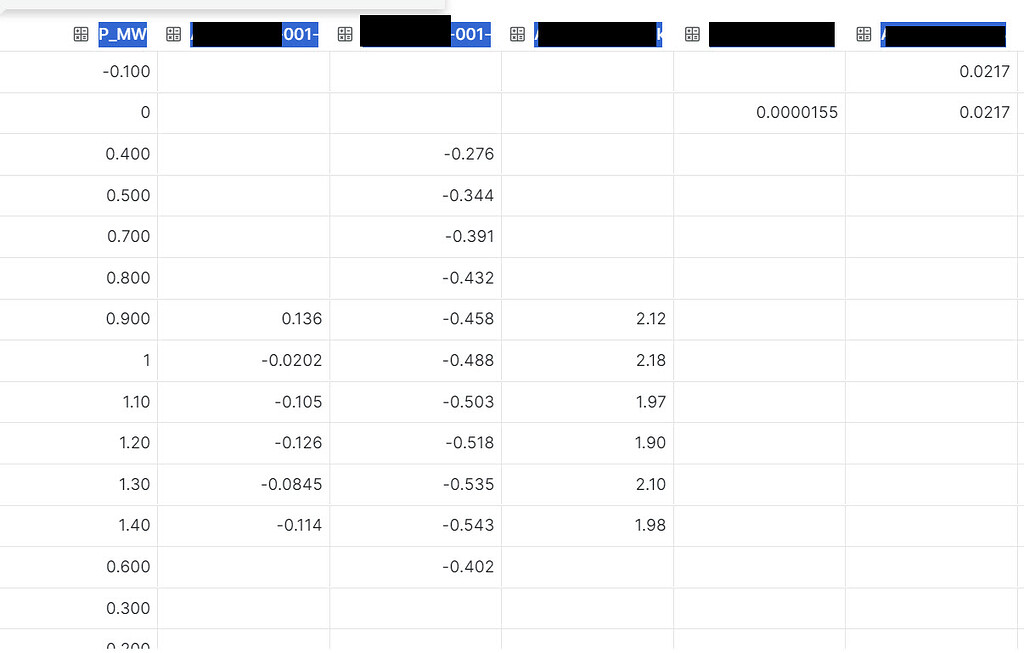
Task: Select the rightmost highlighted column header
Action: pyautogui.click(x=943, y=33)
